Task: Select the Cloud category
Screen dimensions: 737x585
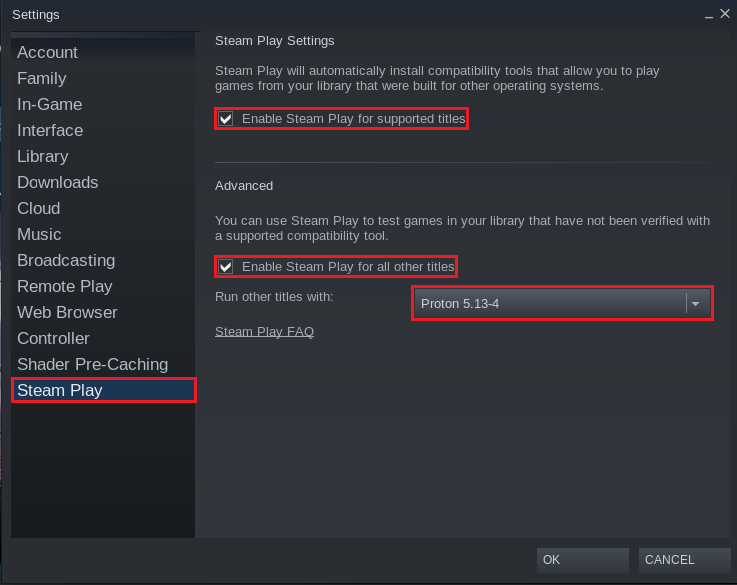Action: point(38,208)
